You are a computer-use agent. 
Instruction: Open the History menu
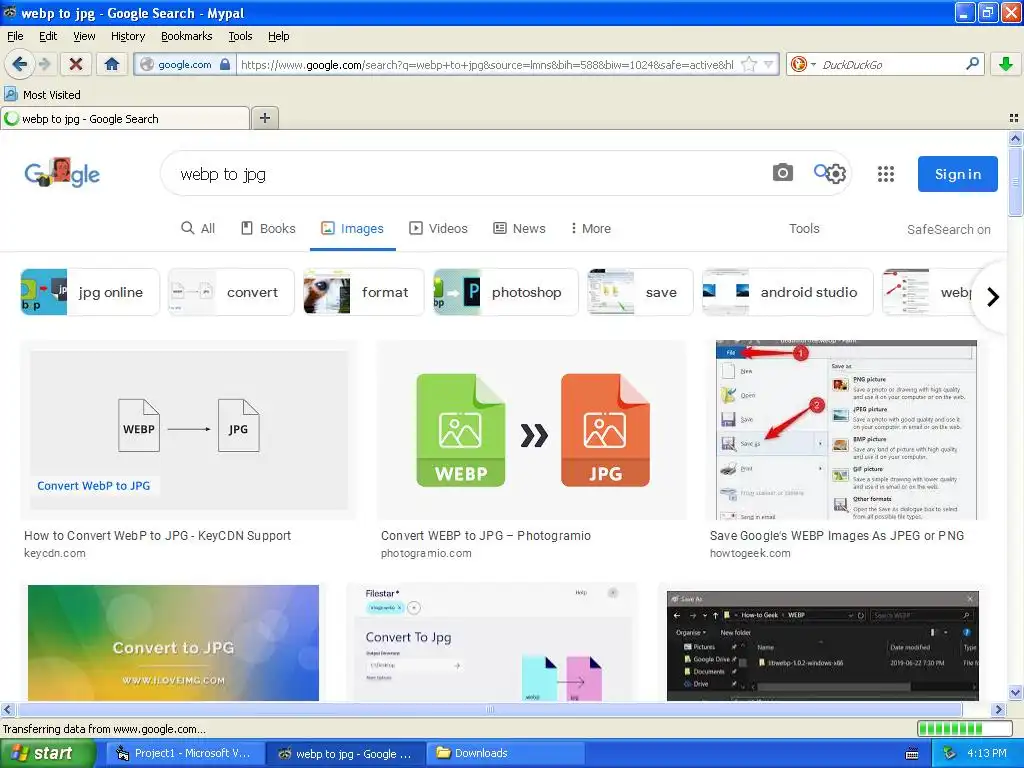(x=127, y=36)
